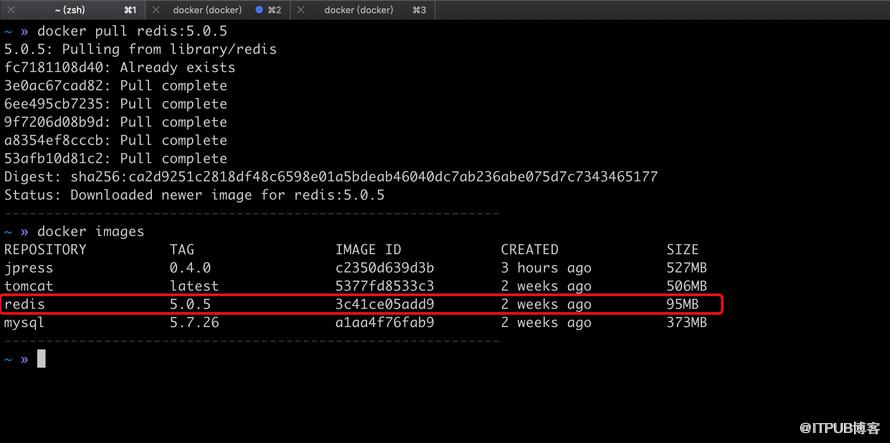This screenshot has height=443, width=890.
Task: Click the CREATED column header
Action: pyautogui.click(x=530, y=249)
